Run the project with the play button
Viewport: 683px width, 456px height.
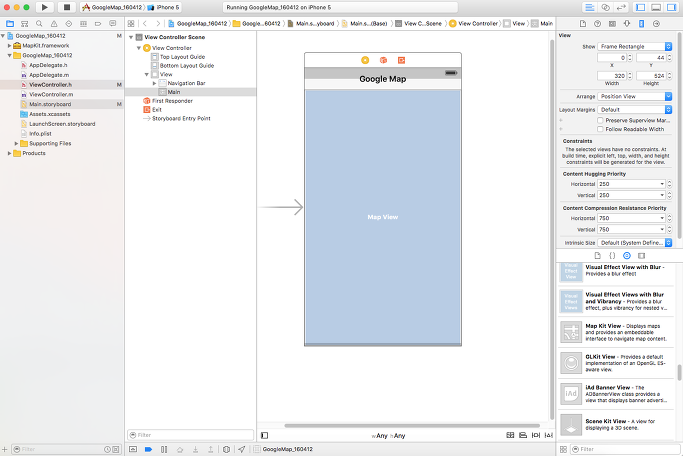pos(44,7)
